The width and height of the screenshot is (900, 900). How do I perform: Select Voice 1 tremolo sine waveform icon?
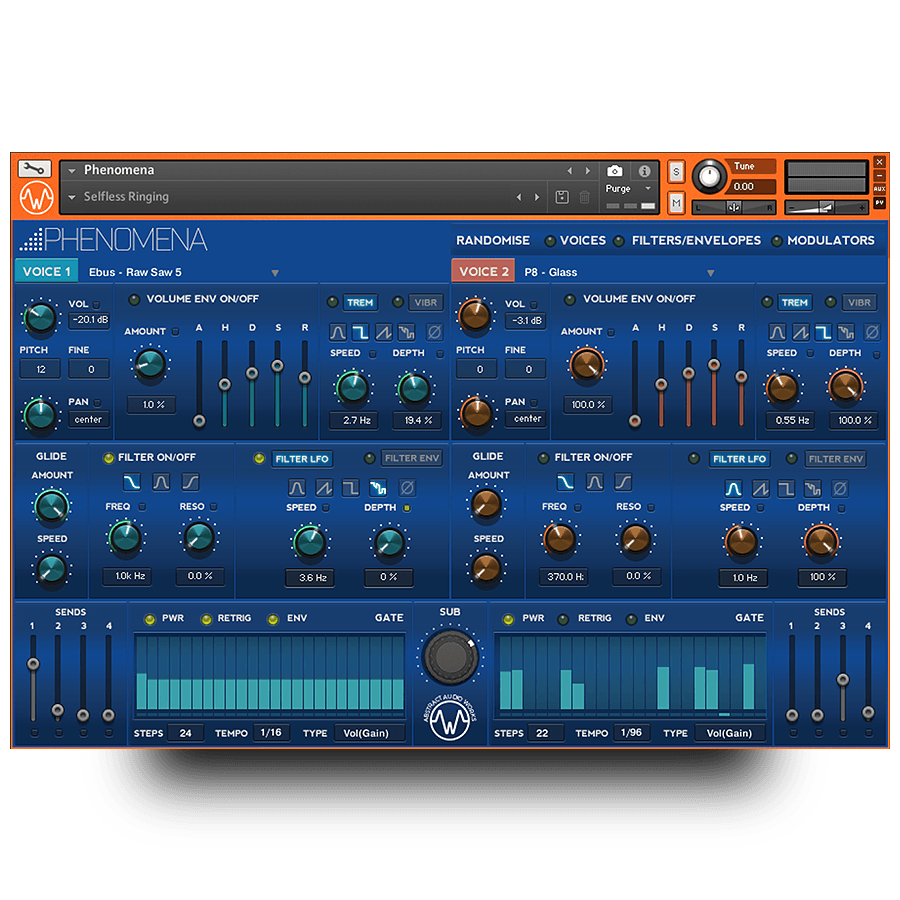point(338,332)
